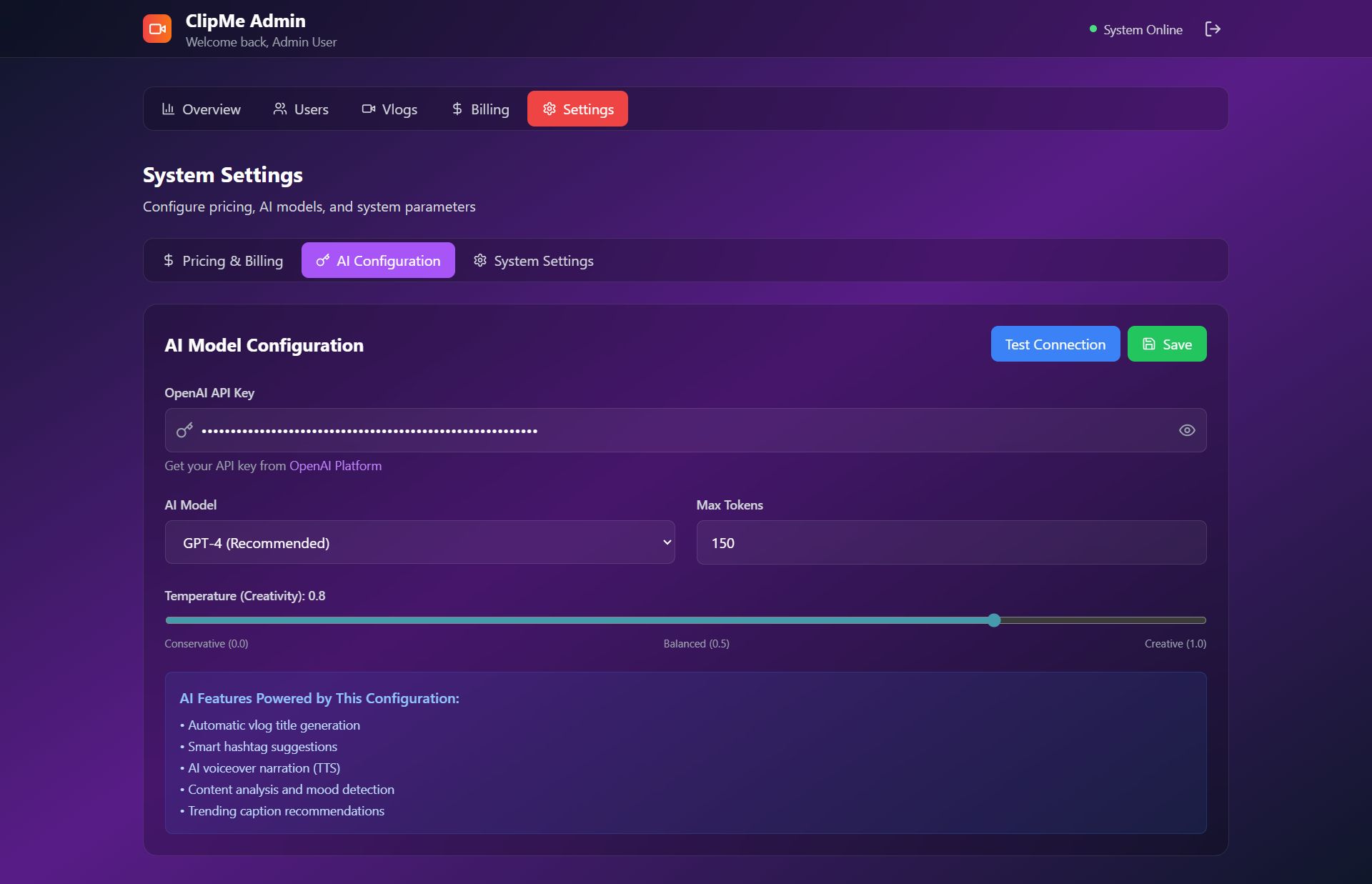Click the gear icon on the Settings tab
The width and height of the screenshot is (1372, 884).
click(549, 109)
